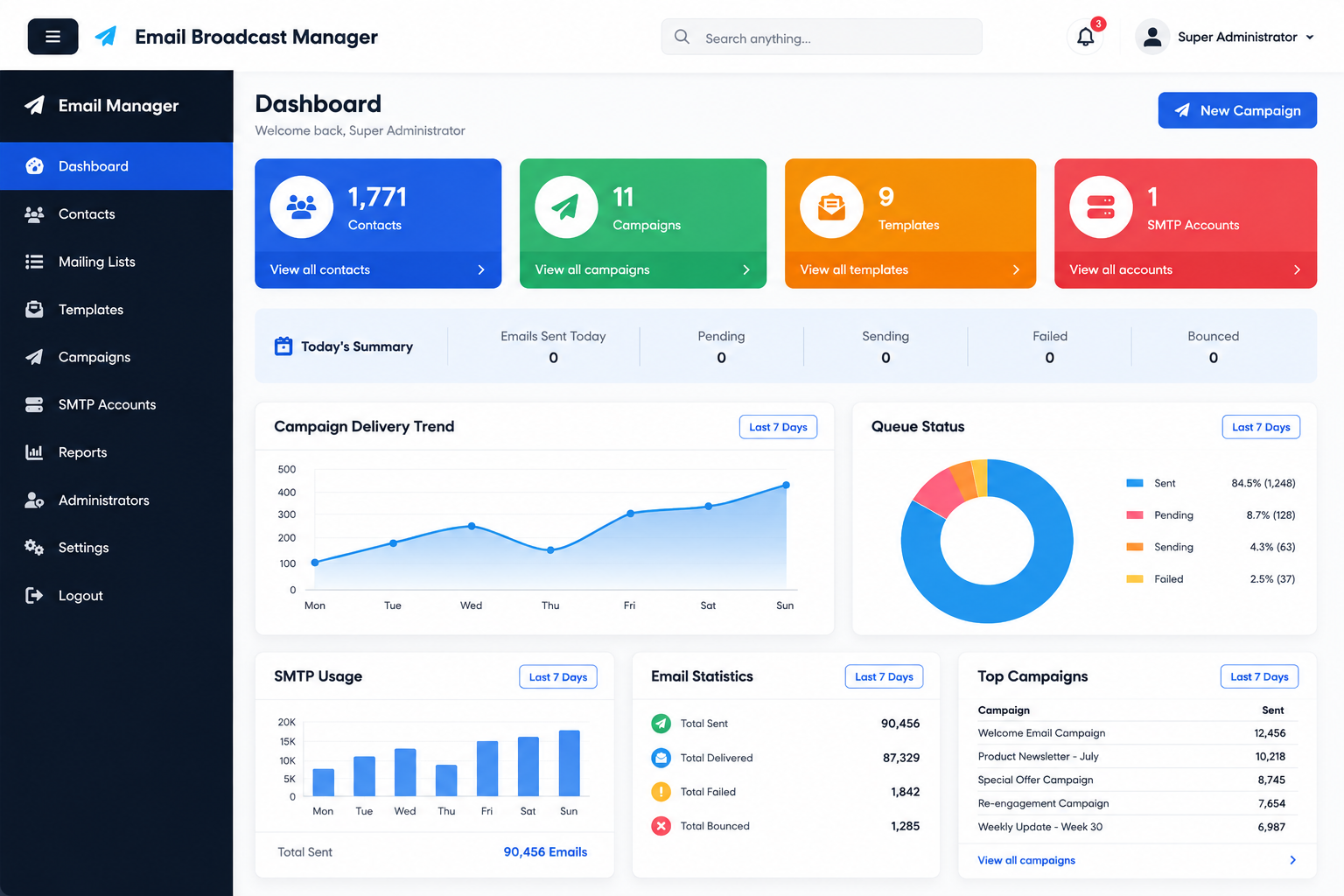Open Last 7 Days filter for SMTP Usage
This screenshot has width=1344, height=896.
coord(558,677)
